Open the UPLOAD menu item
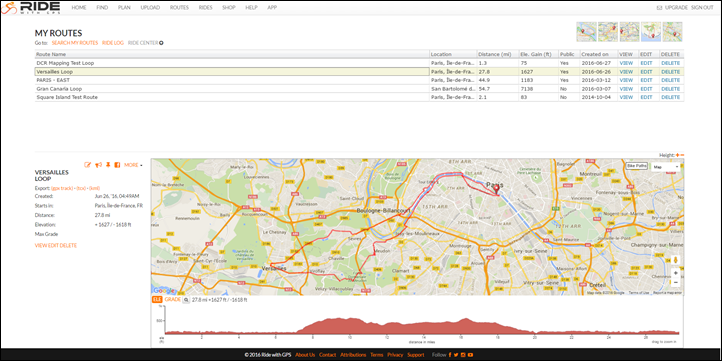The width and height of the screenshot is (722, 361). [150, 8]
